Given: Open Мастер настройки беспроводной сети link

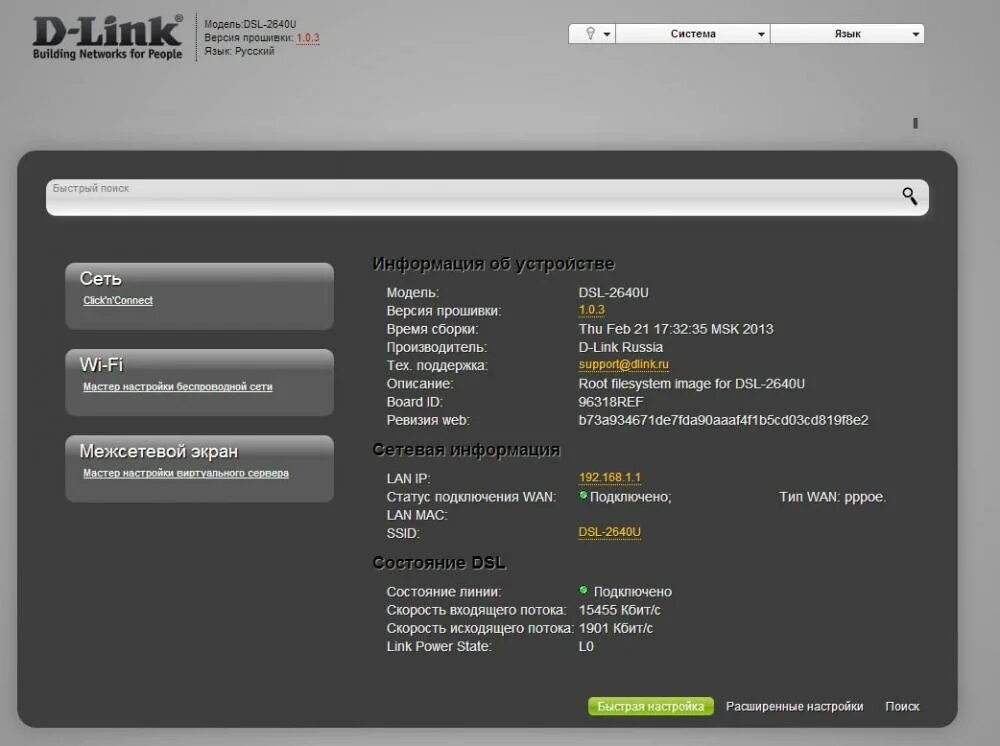Looking at the screenshot, I should coord(177,386).
